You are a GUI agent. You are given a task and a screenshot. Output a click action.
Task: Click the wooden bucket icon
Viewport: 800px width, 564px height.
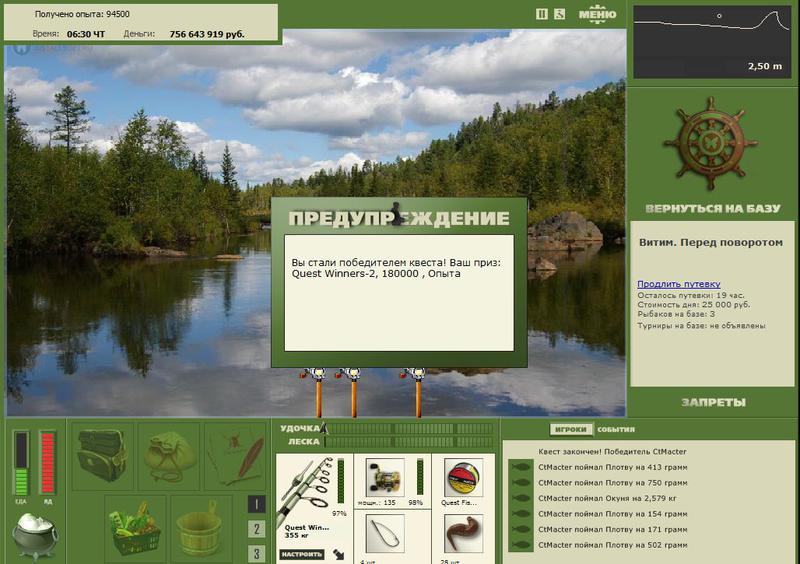pyautogui.click(x=201, y=529)
